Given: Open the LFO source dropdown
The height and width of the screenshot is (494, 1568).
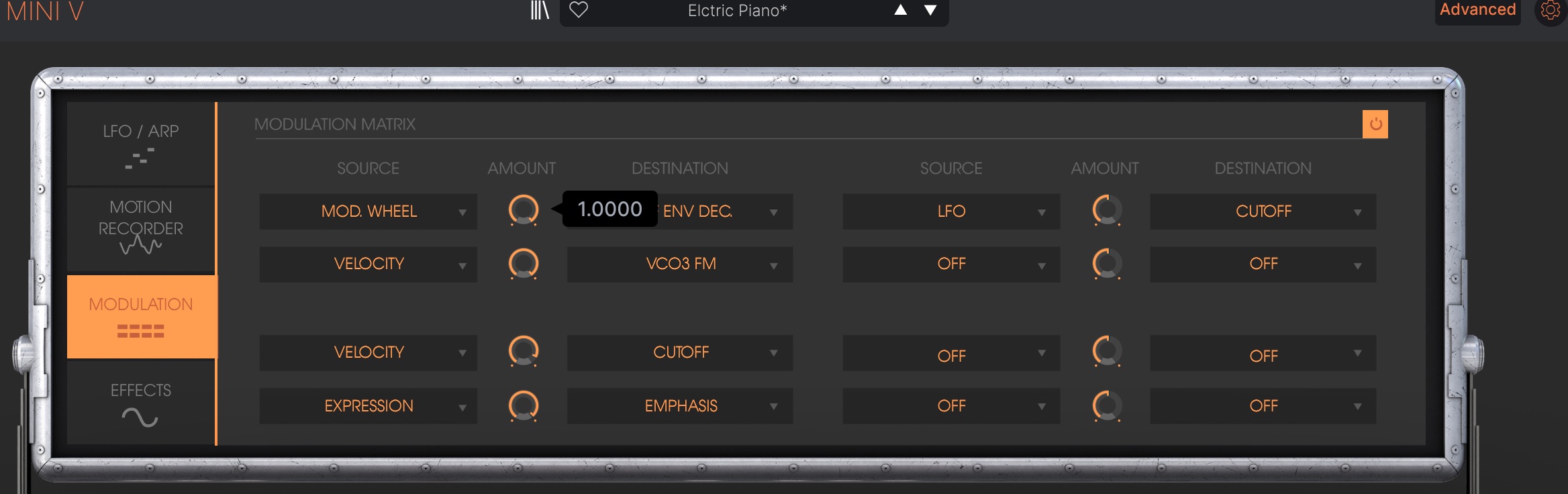Looking at the screenshot, I should (951, 211).
